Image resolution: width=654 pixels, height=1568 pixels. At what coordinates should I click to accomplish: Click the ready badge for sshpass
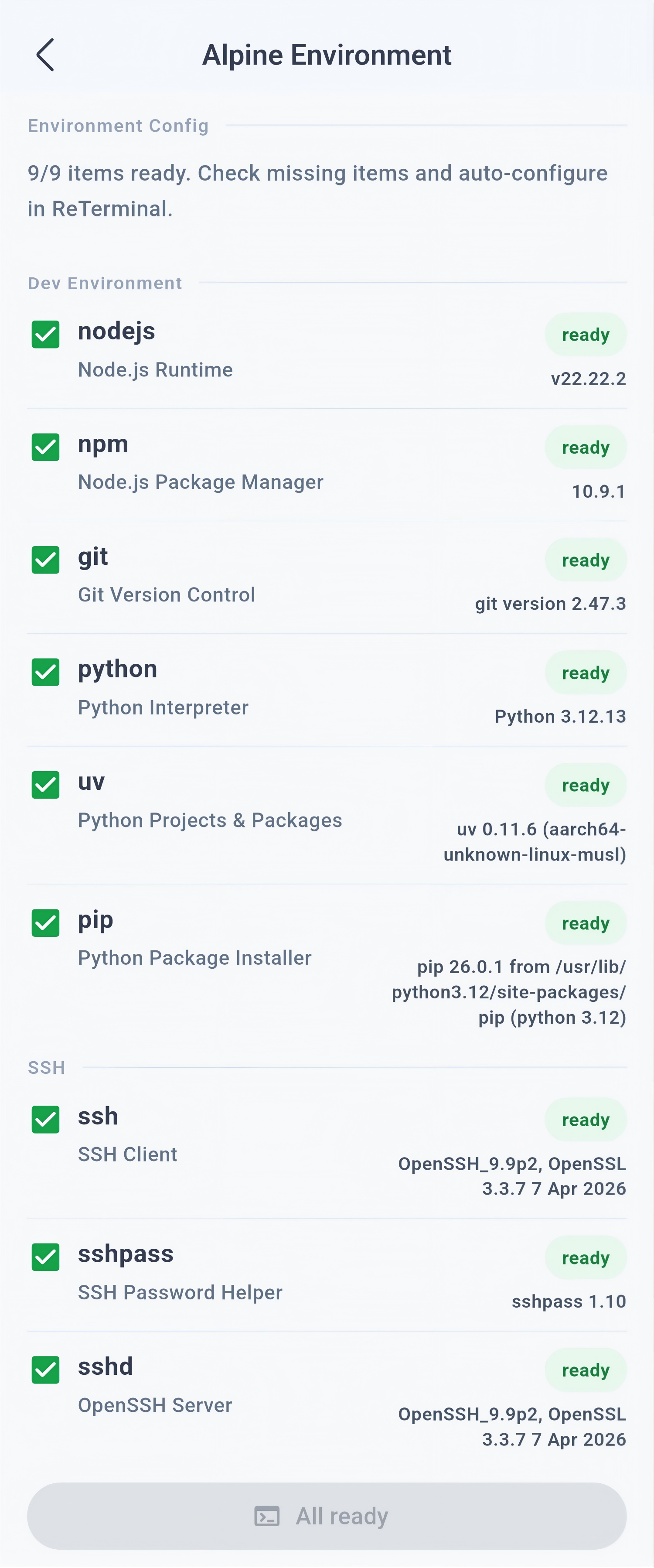click(585, 1257)
